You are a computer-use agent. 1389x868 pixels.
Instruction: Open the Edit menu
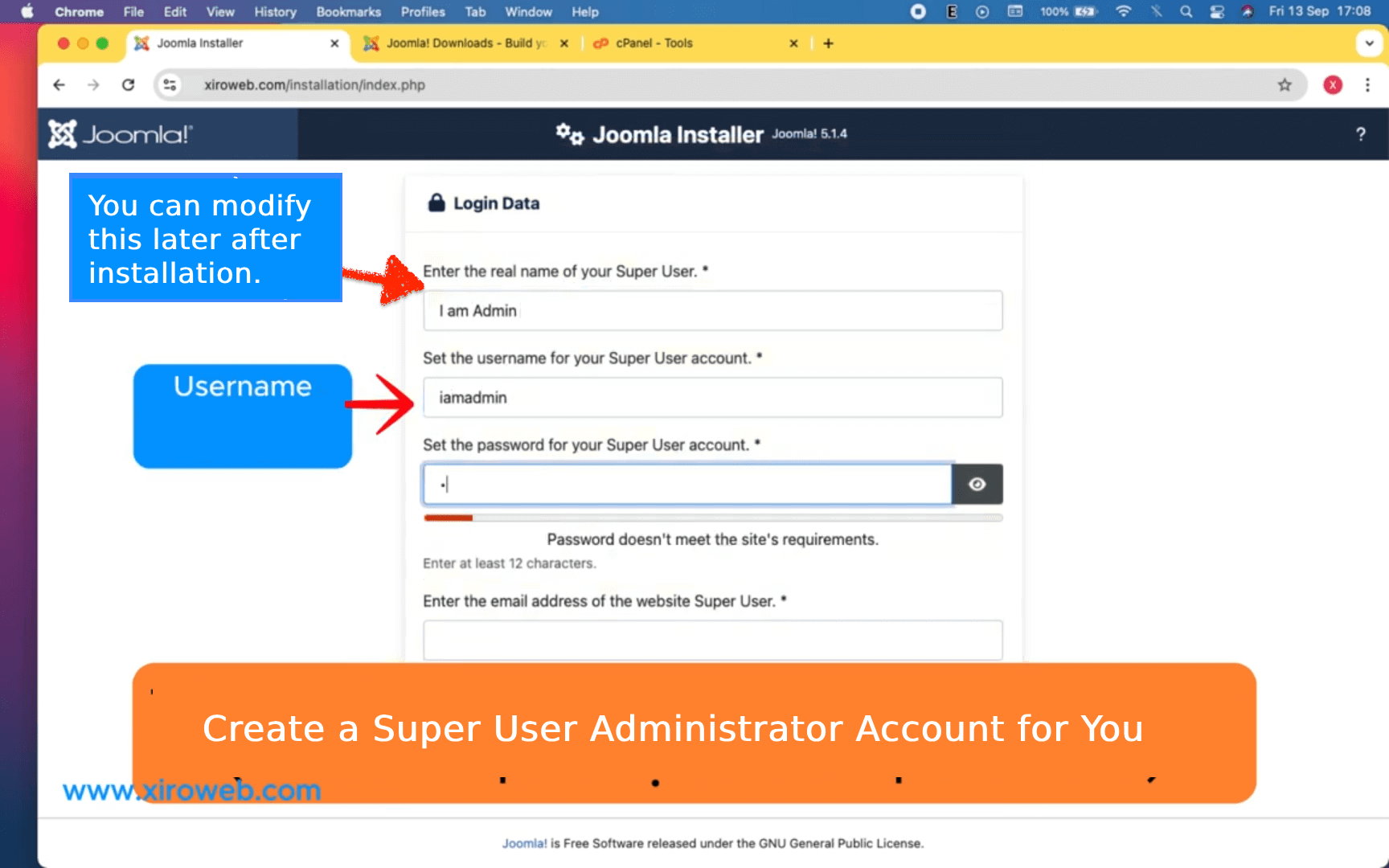[175, 11]
